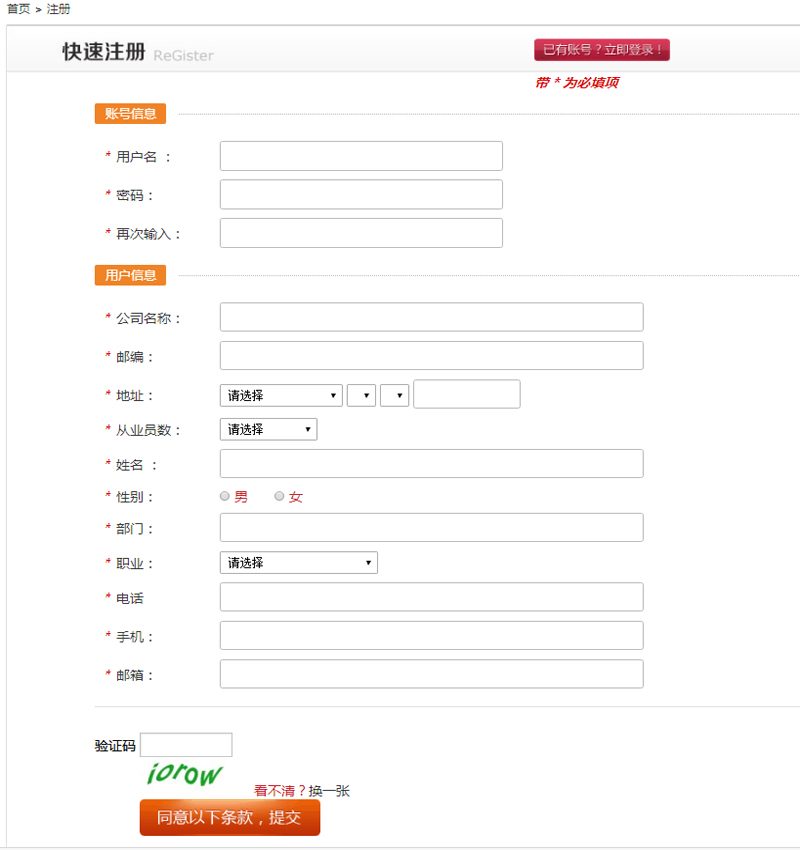
Task: Submit with 同意以下条款，提交 button
Action: (x=230, y=817)
